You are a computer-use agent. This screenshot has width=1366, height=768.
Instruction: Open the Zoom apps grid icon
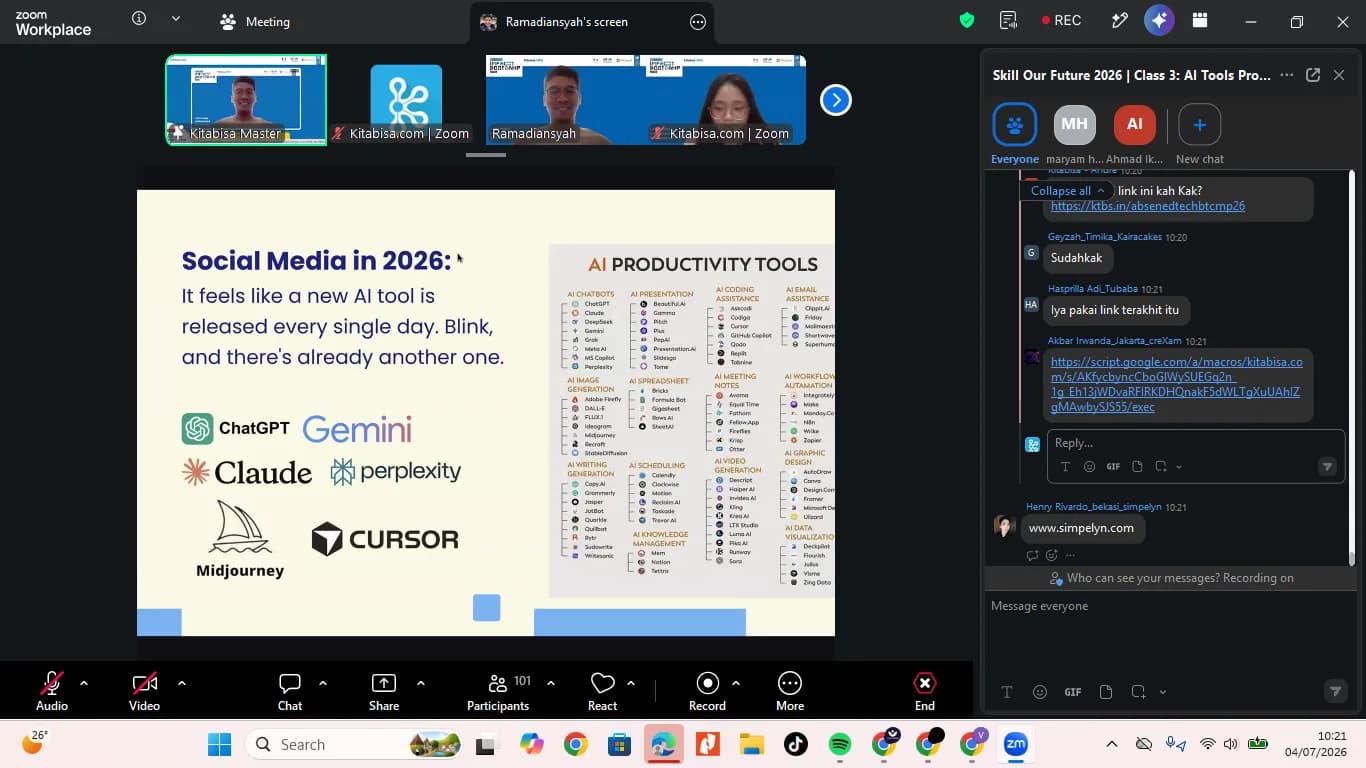1200,20
